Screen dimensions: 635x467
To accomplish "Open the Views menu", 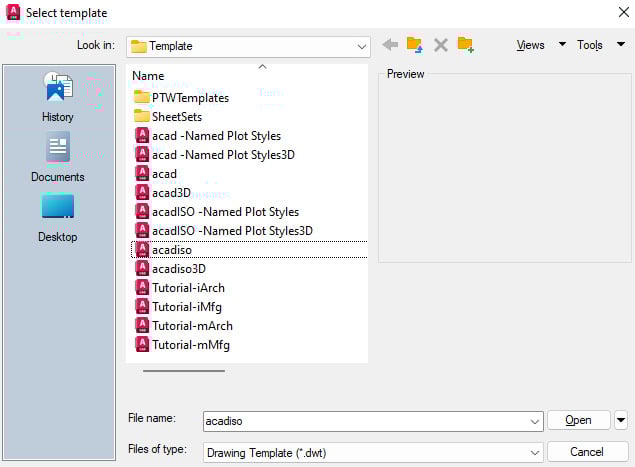I will click(x=530, y=45).
